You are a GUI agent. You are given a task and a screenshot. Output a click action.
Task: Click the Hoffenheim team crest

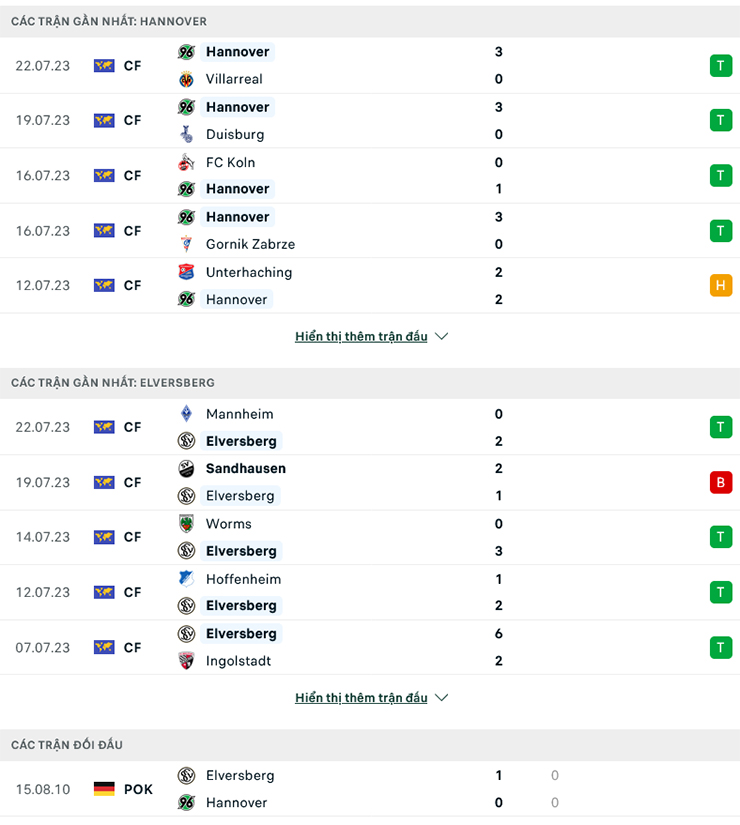coord(186,578)
